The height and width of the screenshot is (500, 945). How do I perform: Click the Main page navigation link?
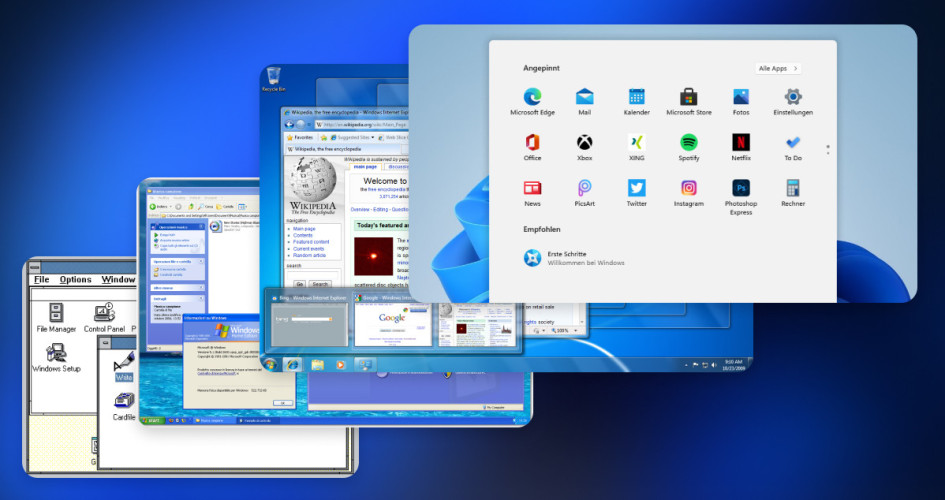[304, 229]
